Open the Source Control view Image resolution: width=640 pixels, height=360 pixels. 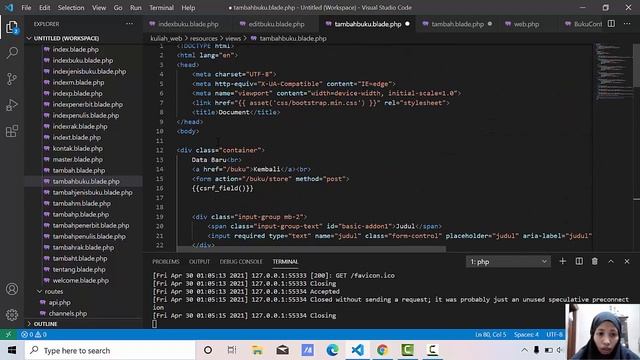click(12, 79)
